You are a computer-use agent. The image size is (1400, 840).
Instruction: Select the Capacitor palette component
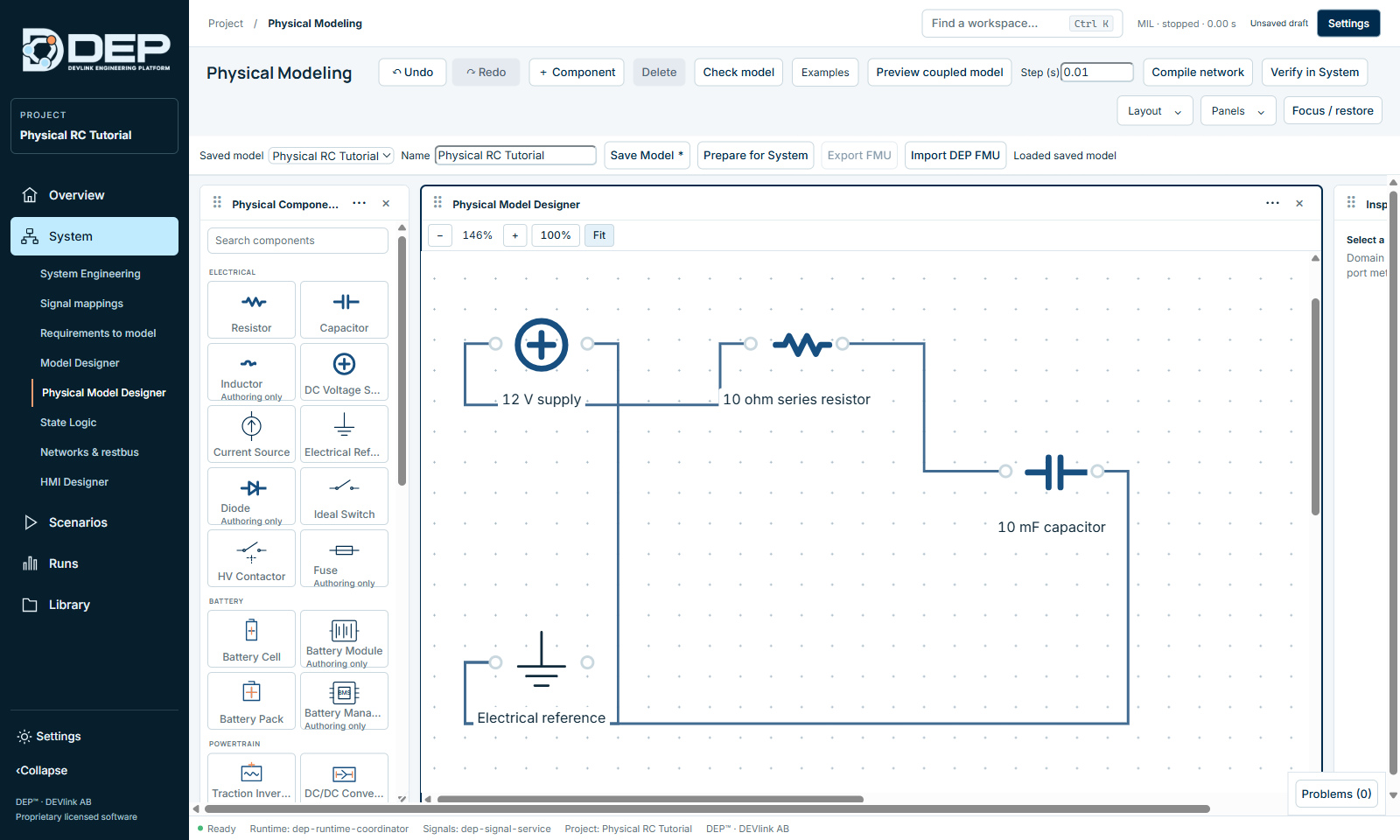pos(344,310)
